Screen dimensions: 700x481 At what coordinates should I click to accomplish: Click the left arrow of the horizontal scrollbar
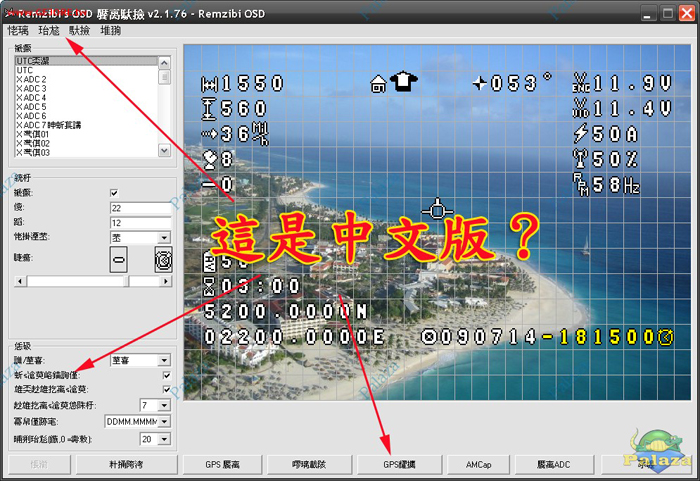[x=20, y=281]
